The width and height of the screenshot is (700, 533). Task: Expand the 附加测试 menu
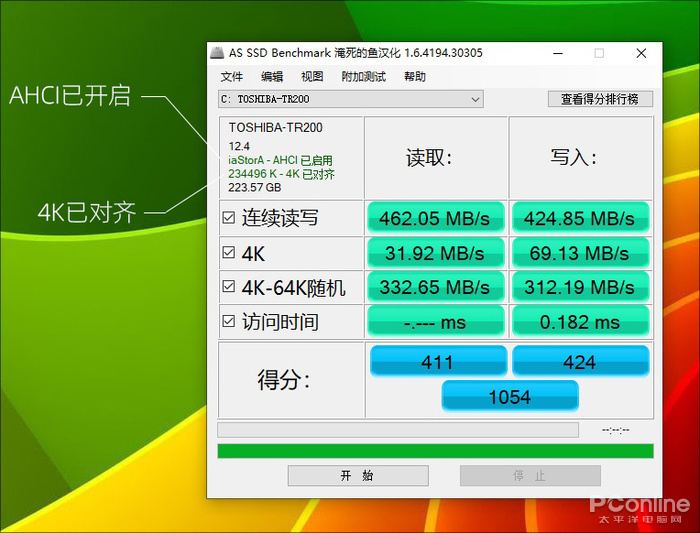363,76
